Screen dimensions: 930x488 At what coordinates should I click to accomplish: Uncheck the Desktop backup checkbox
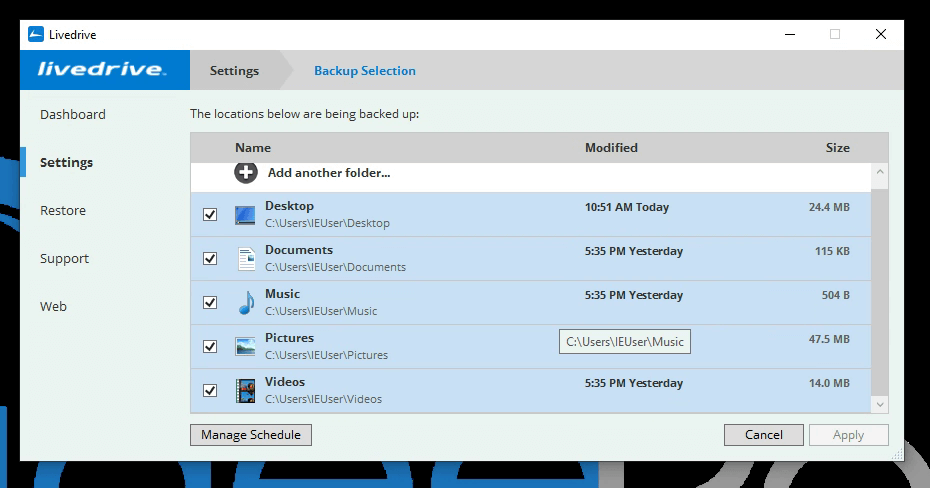[210, 215]
